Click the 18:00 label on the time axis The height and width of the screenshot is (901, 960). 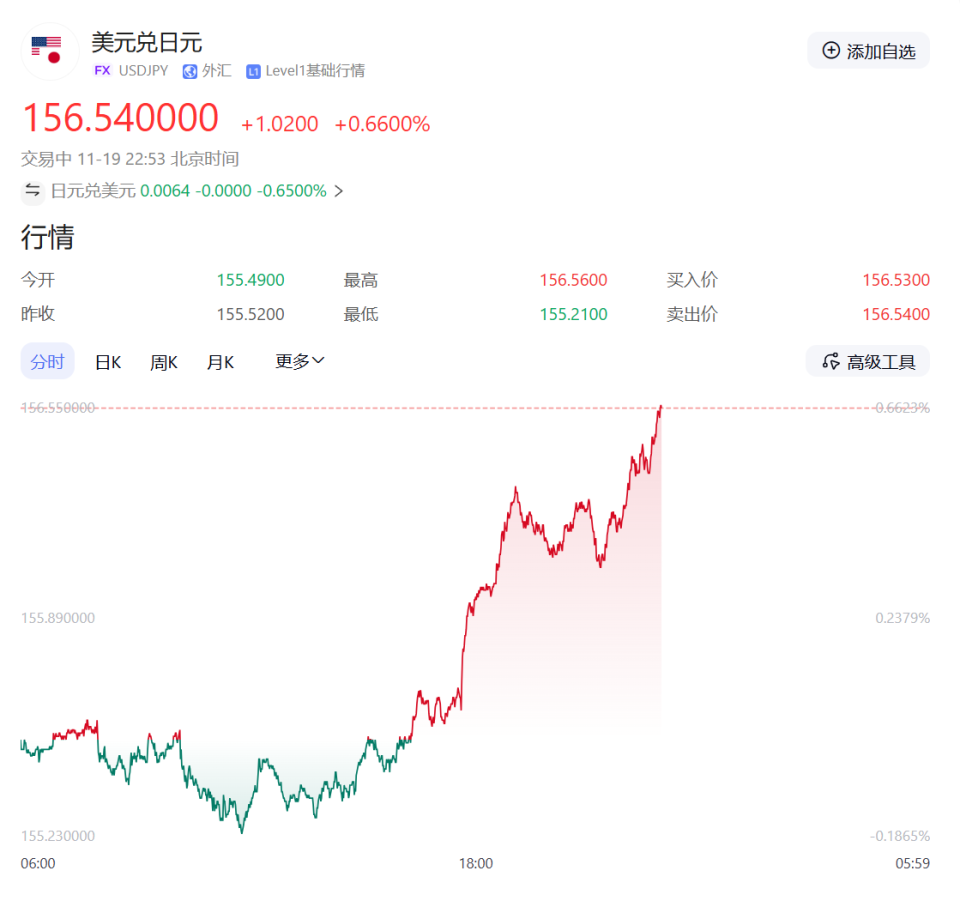point(475,864)
